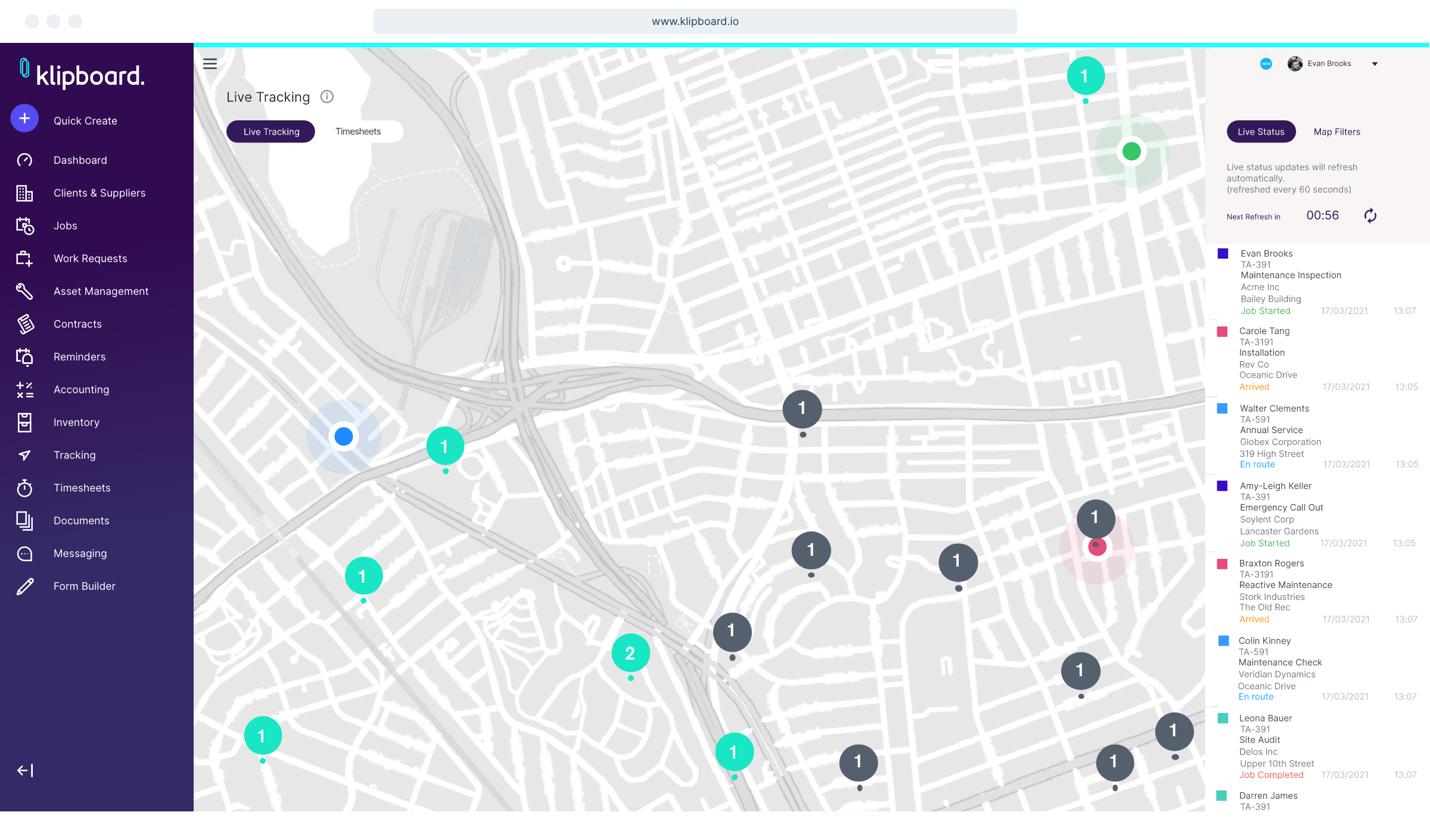Image resolution: width=1430 pixels, height=840 pixels.
Task: Switch to Timesheets tab
Action: click(x=357, y=131)
